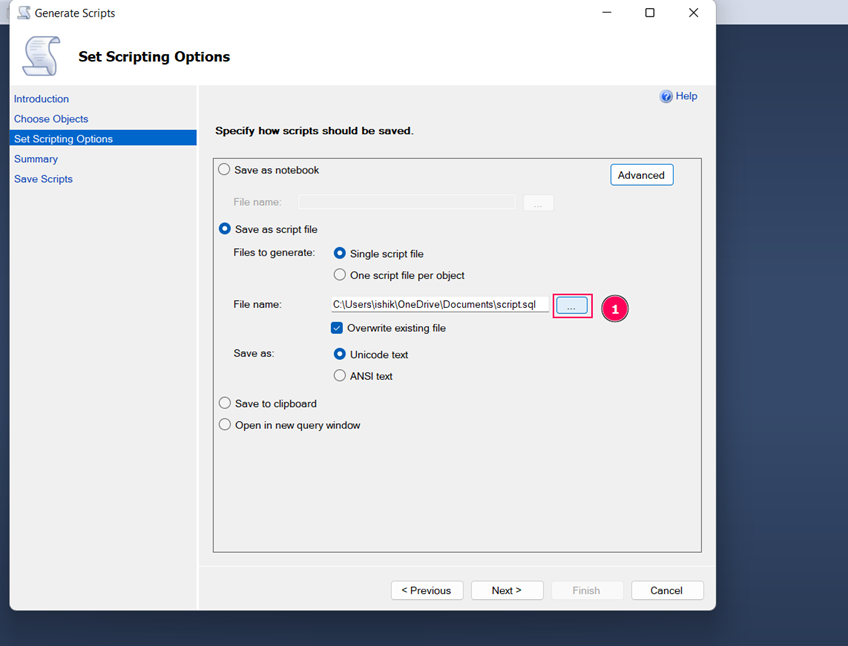Click the Next button
The height and width of the screenshot is (646, 848).
point(507,590)
